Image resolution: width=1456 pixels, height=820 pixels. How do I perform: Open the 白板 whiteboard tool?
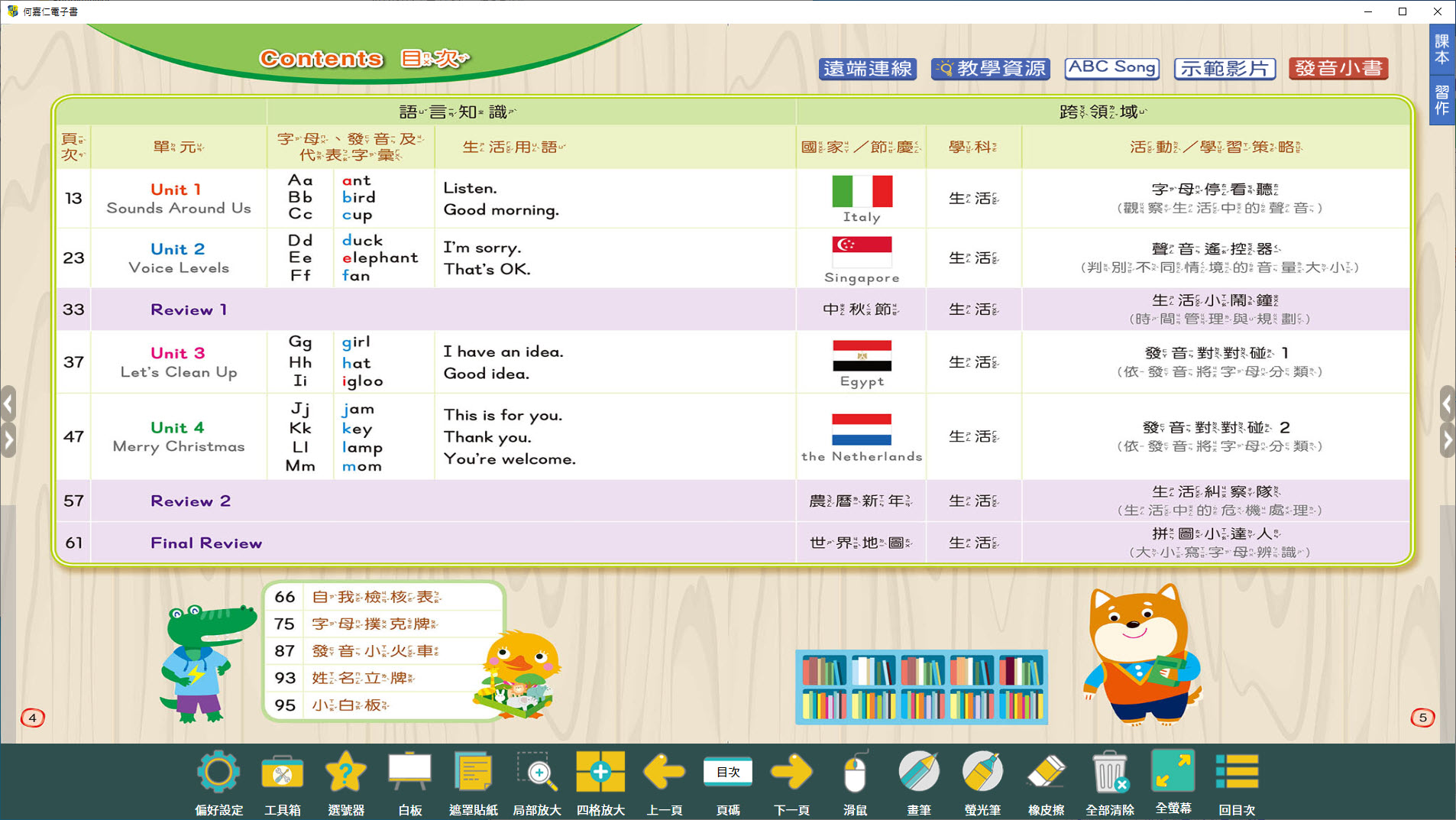coord(409,773)
